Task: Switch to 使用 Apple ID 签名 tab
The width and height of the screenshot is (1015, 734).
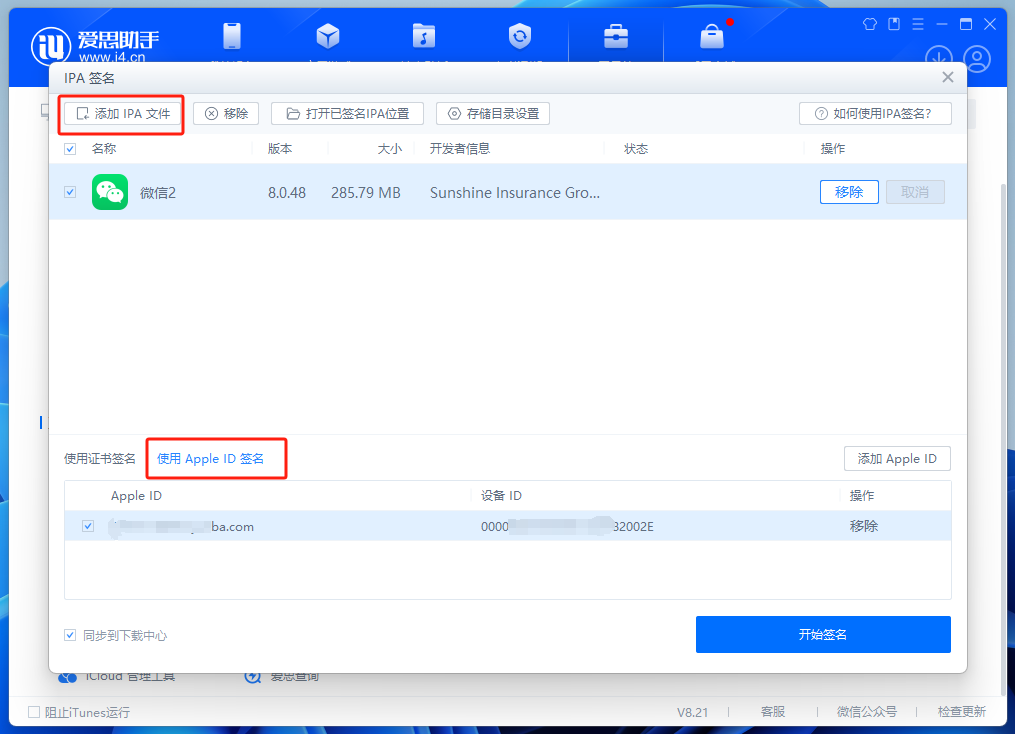Action: click(210, 459)
